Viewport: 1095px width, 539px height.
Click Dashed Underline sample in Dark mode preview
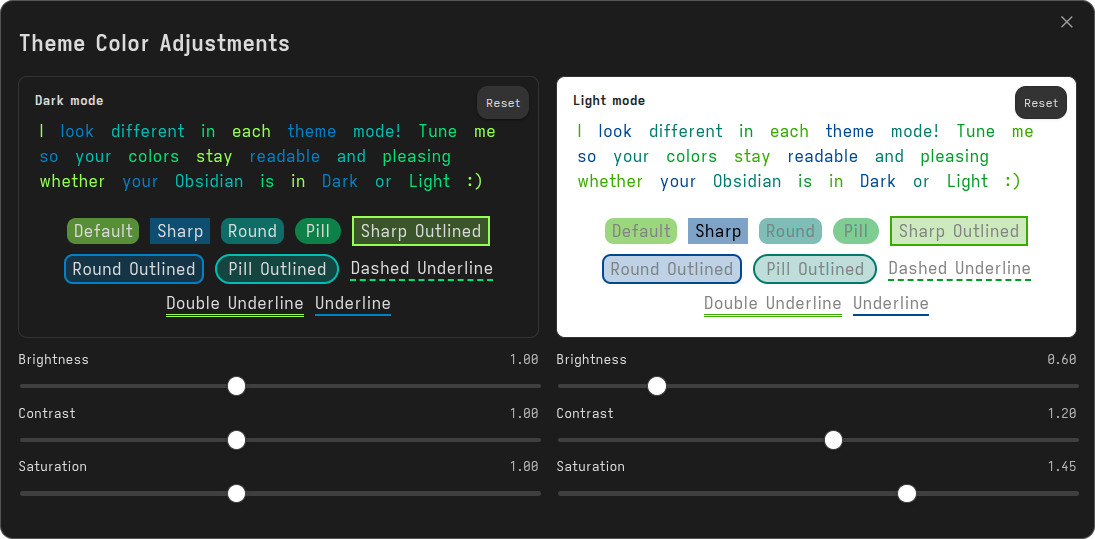tap(422, 269)
